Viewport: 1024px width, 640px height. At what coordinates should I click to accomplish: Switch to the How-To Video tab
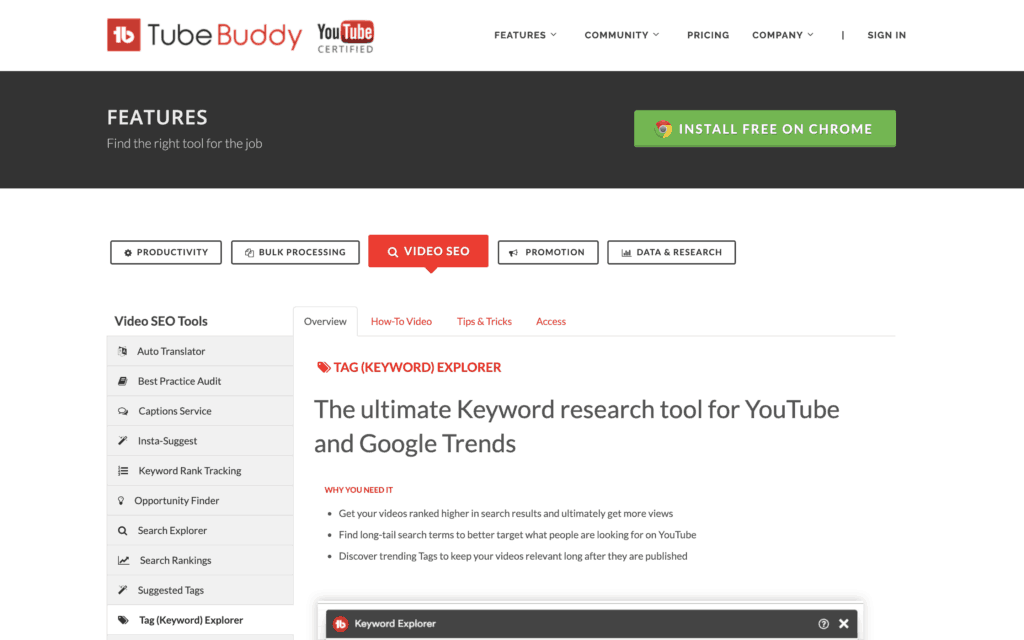tap(402, 321)
